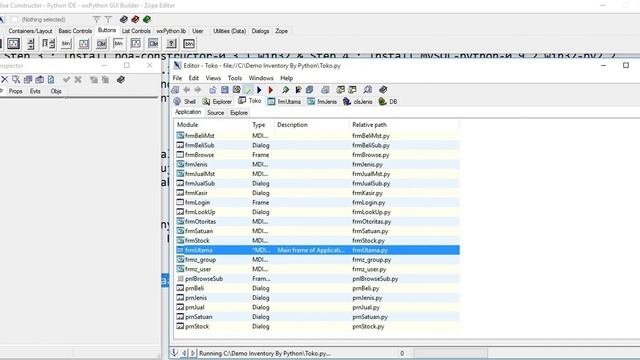This screenshot has height=360, width=640.
Task: Click the forward arrow in Editor toolbar
Action: point(198,90)
